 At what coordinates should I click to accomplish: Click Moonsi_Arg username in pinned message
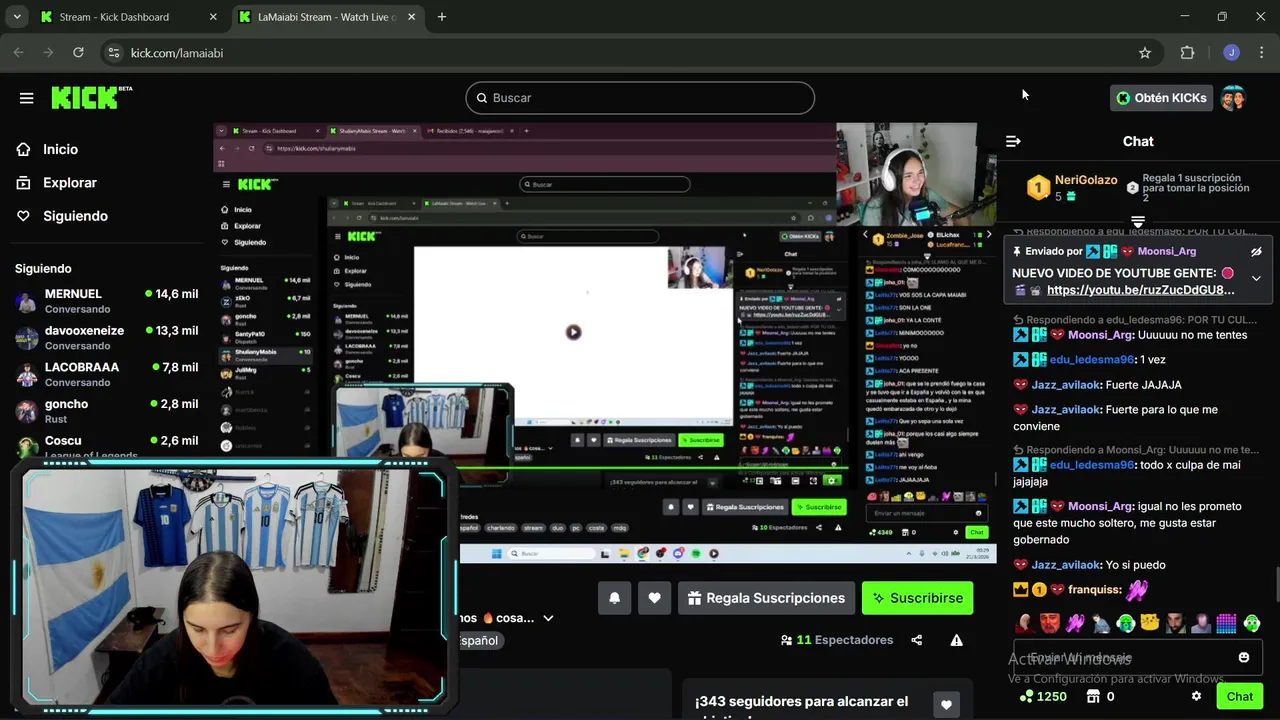pos(1167,251)
